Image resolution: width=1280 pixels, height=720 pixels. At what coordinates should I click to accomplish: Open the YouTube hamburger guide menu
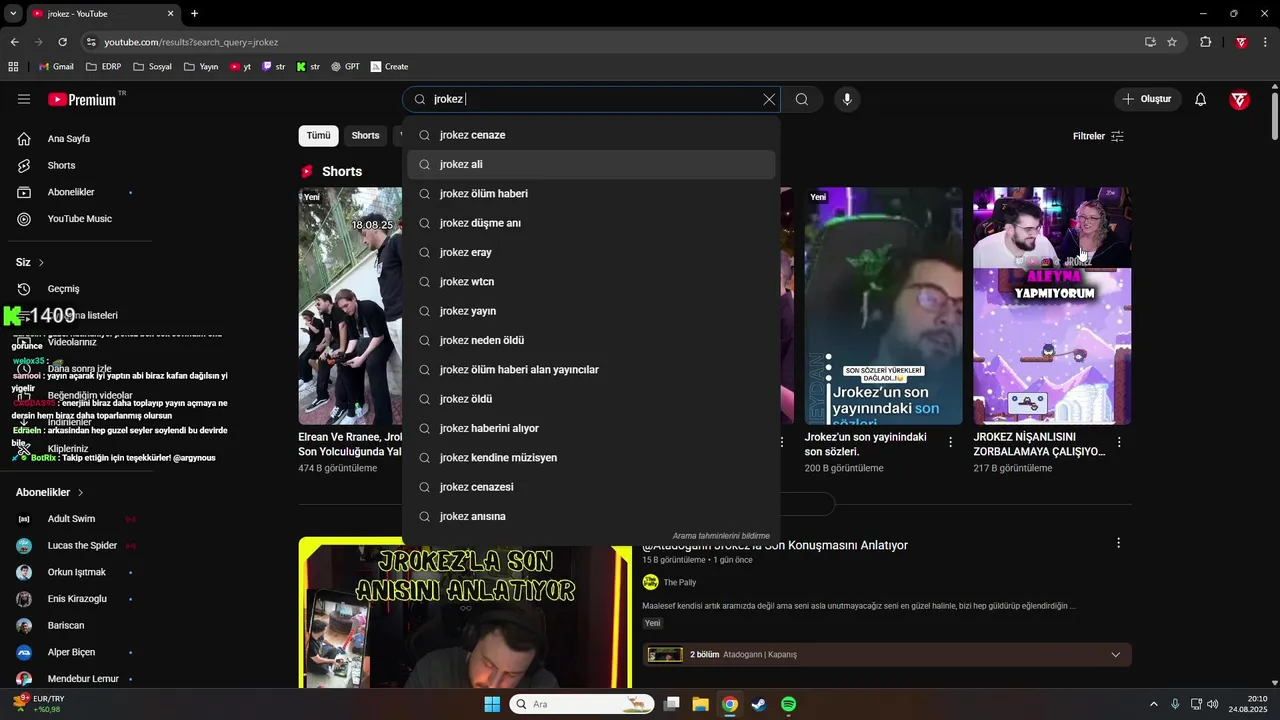(24, 99)
